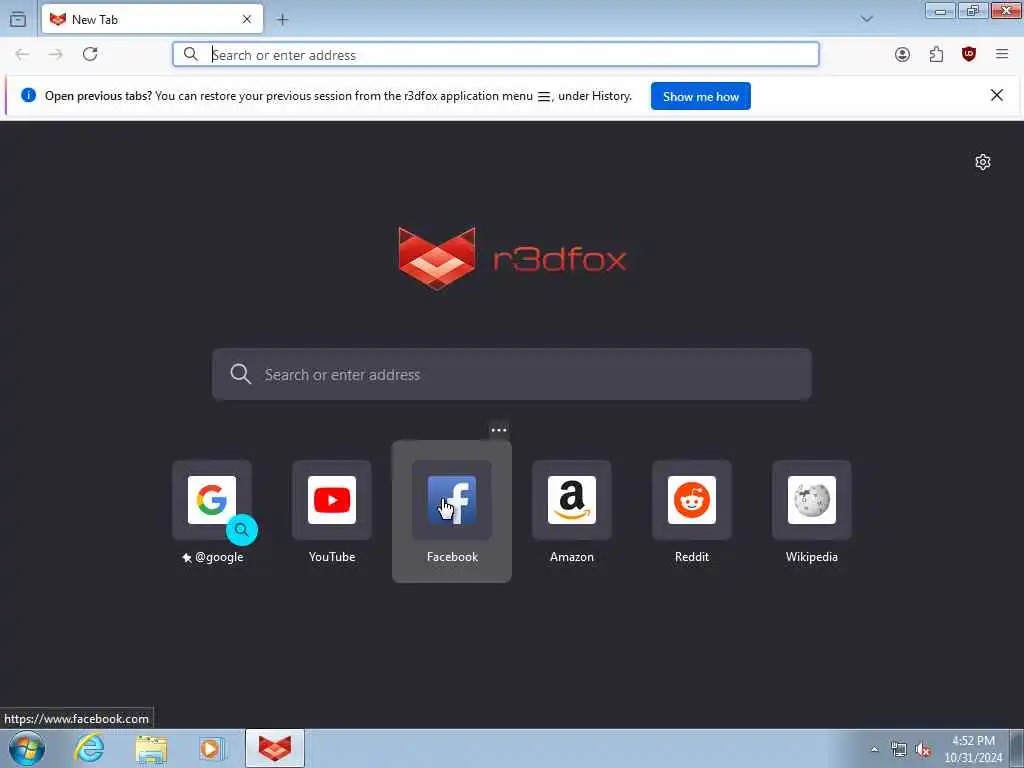Click the Show me how button
This screenshot has height=768, width=1024.
pos(701,96)
